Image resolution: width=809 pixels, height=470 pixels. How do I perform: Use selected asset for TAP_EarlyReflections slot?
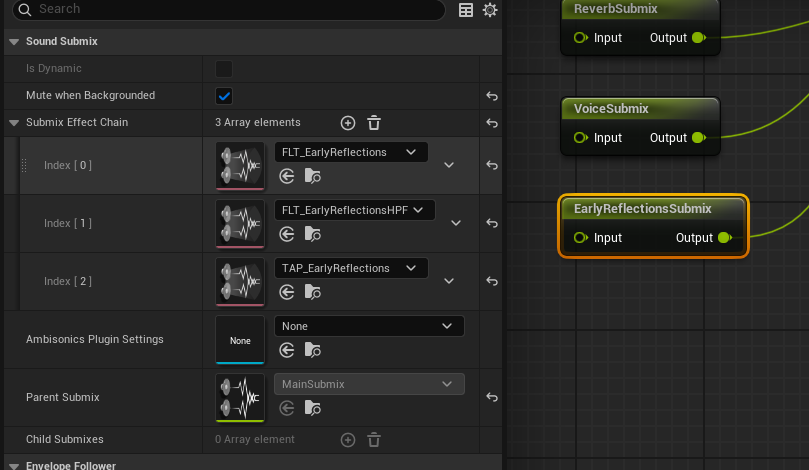287,293
